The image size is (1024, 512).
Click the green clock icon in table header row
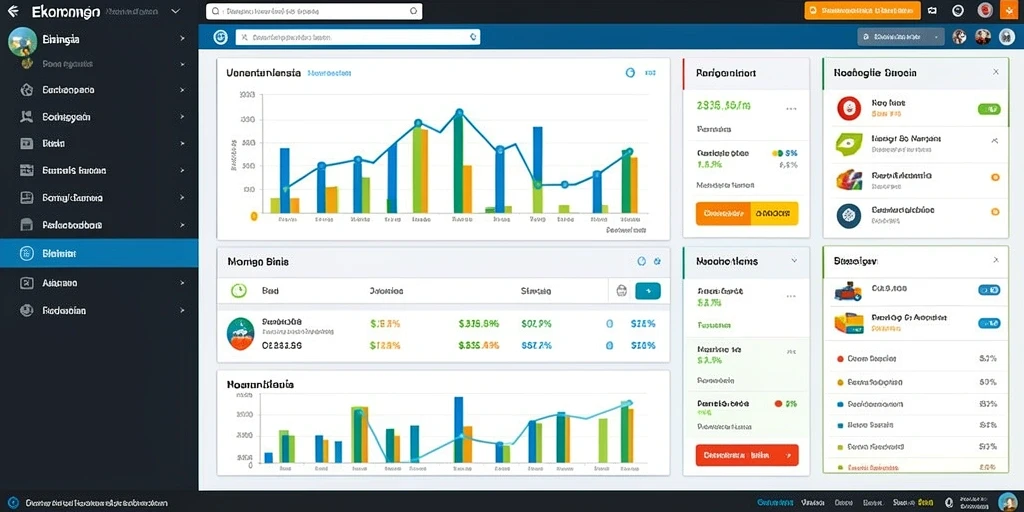pos(239,291)
